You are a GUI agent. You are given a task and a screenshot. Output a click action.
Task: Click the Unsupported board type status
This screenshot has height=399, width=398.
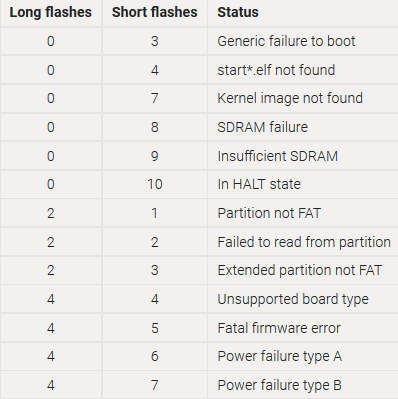click(293, 299)
